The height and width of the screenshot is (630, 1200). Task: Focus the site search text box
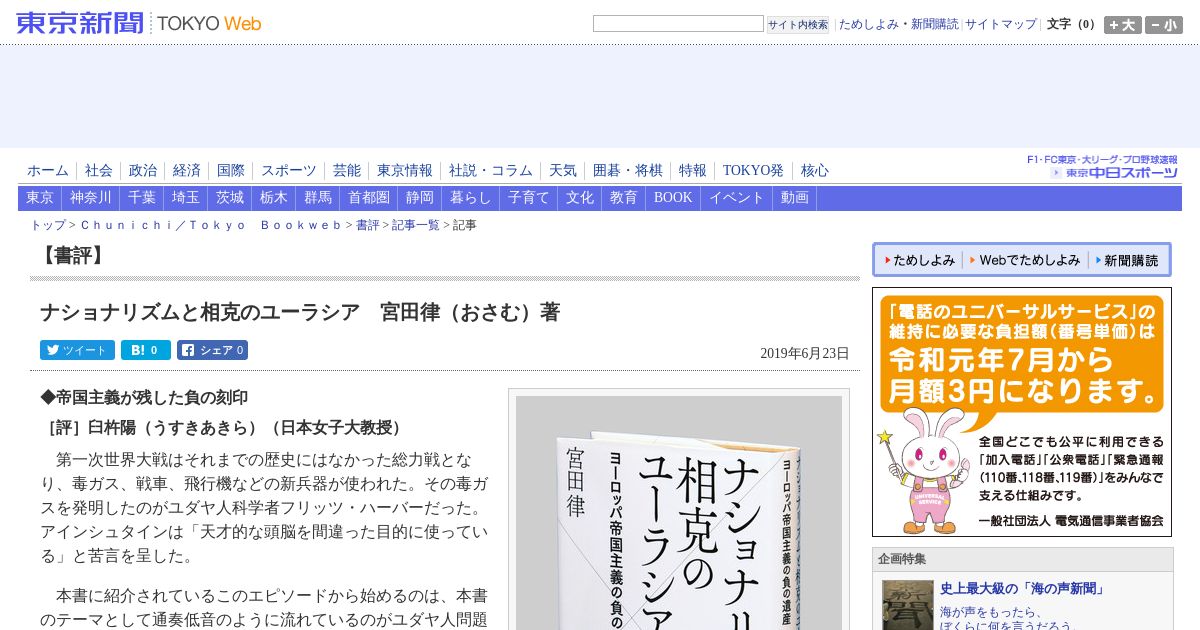tap(678, 24)
